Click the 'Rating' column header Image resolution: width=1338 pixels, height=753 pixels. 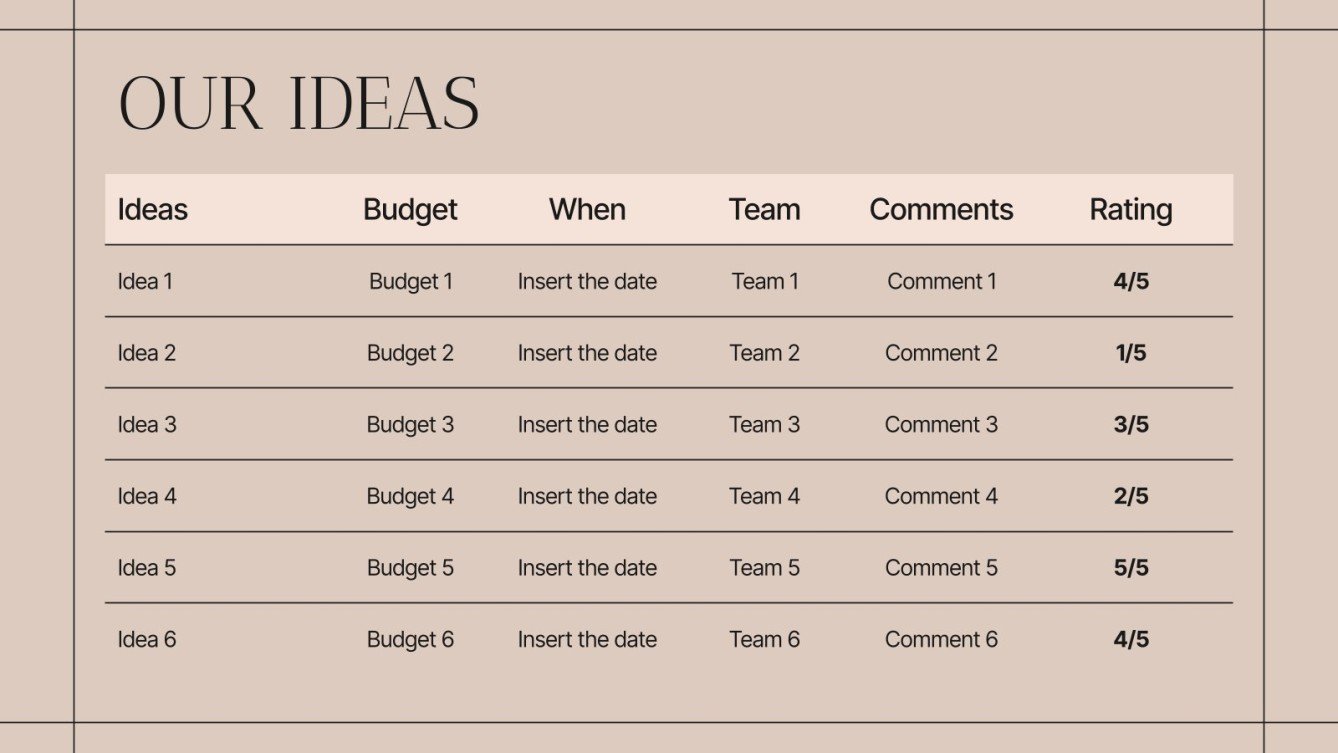(x=1131, y=210)
